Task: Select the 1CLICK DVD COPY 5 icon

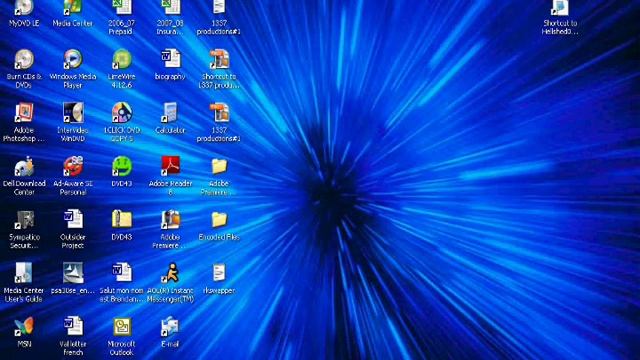Action: [x=122, y=113]
